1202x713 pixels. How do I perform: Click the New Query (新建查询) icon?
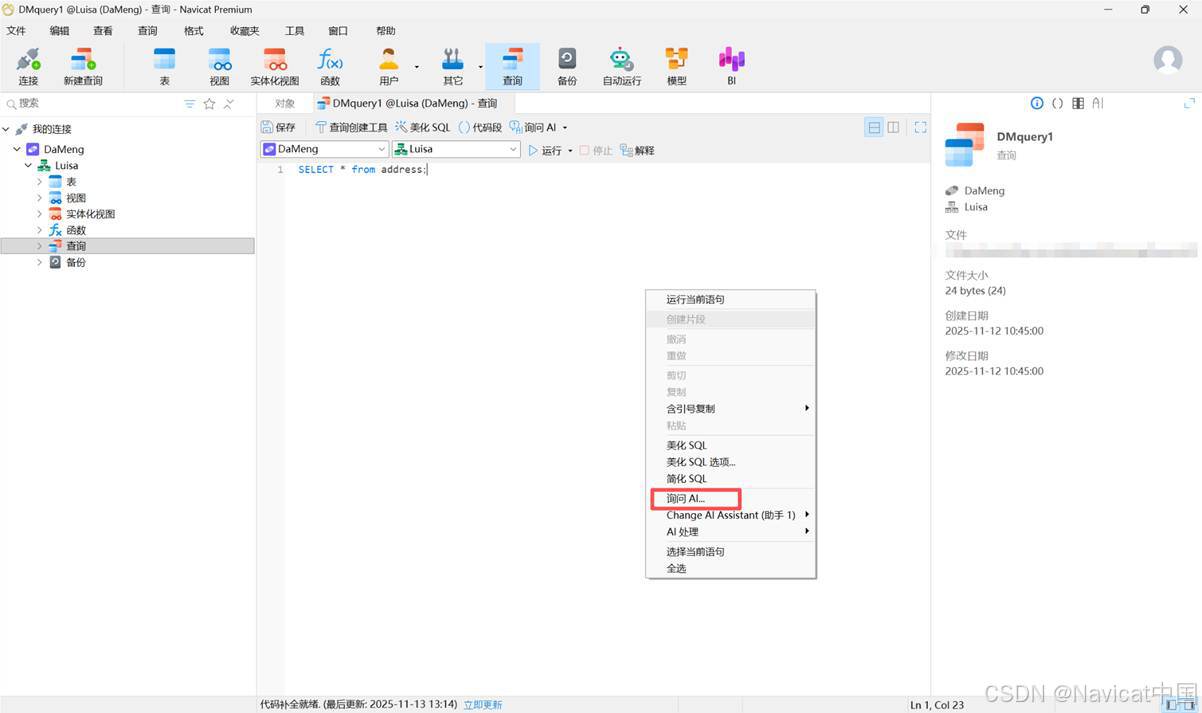[x=83, y=66]
